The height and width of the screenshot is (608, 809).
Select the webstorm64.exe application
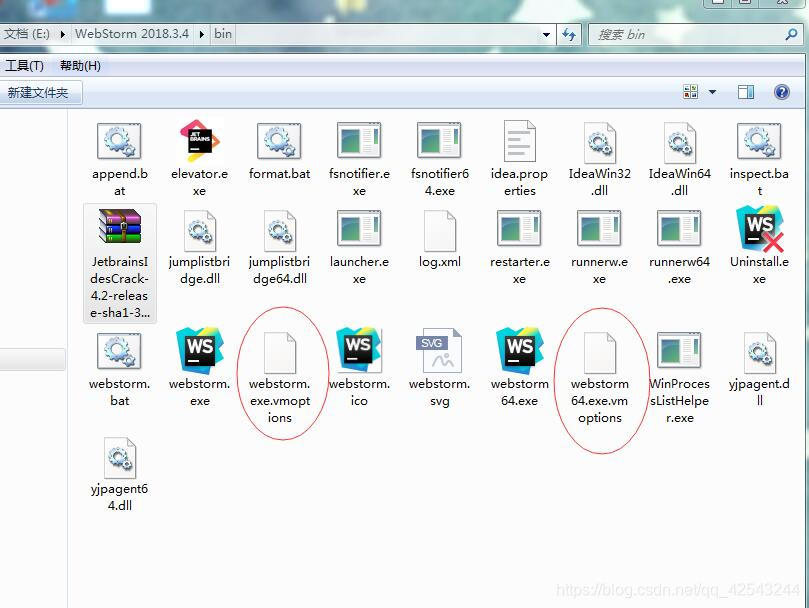pos(520,367)
